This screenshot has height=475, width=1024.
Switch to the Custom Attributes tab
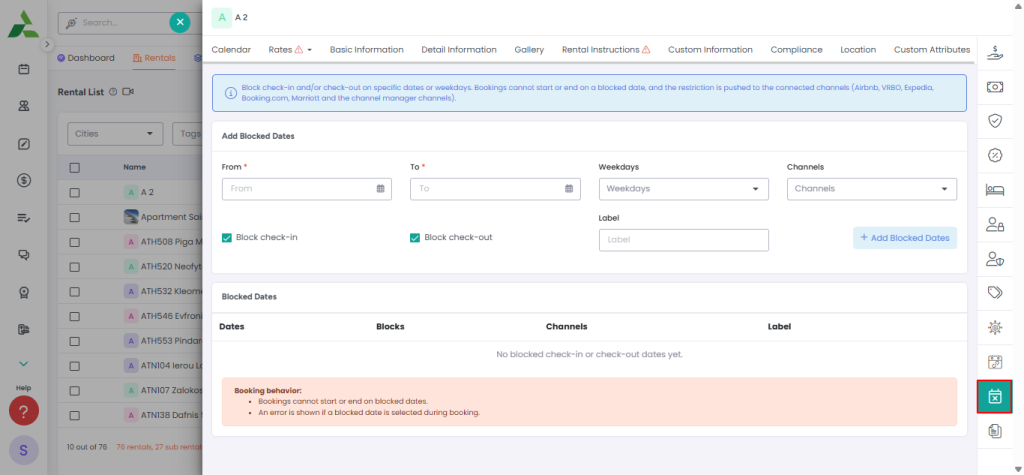tap(932, 50)
